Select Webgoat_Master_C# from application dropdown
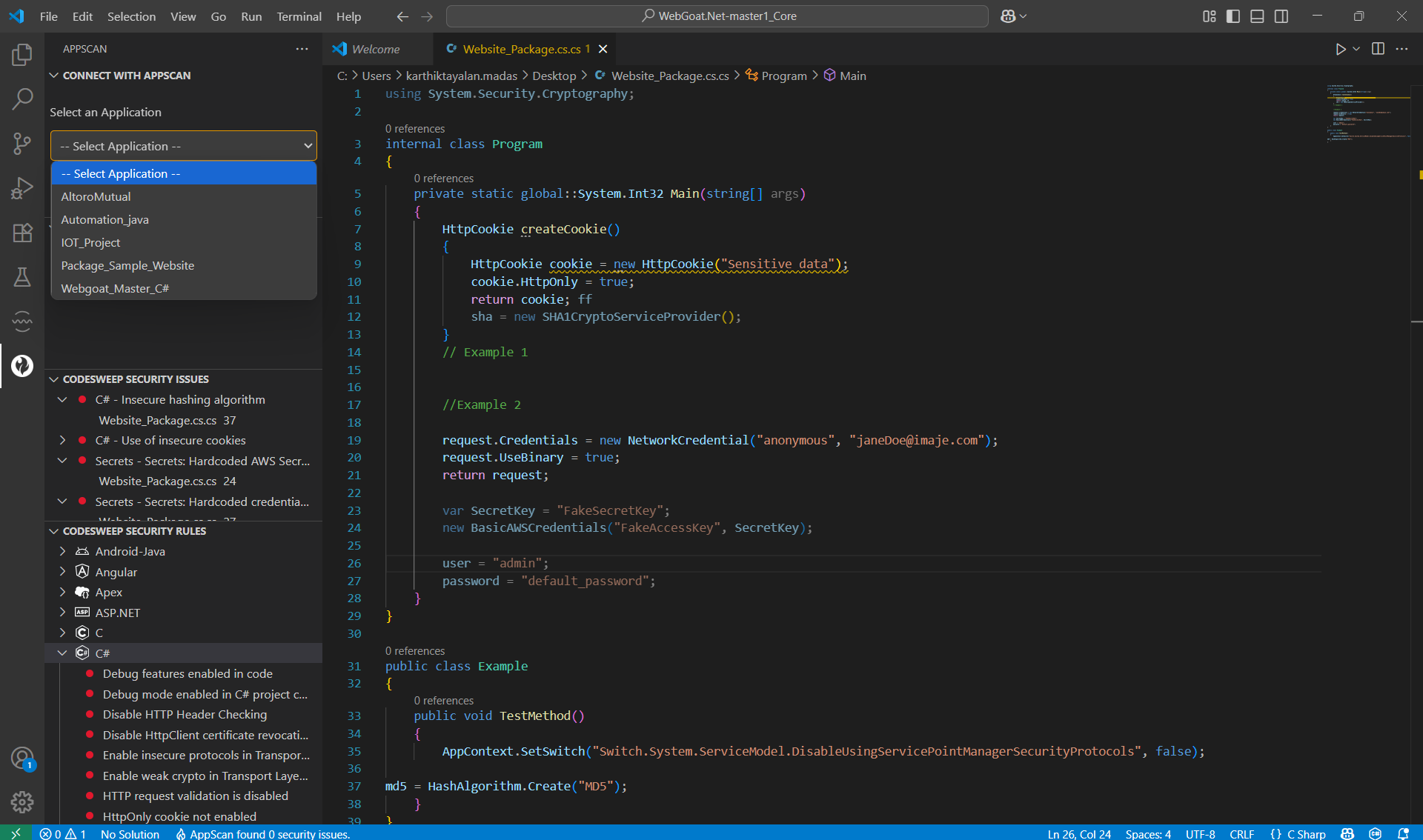This screenshot has width=1423, height=840. point(115,289)
